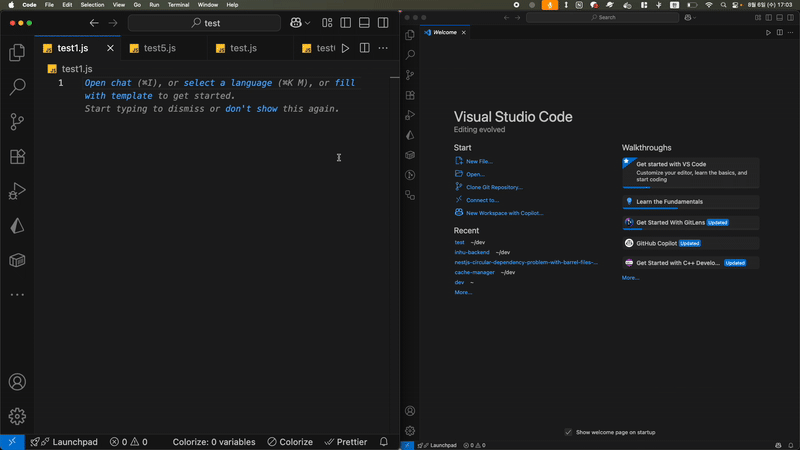Image resolution: width=800 pixels, height=450 pixels.
Task: Toggle the primary side bar in left title bar
Action: tap(346, 22)
